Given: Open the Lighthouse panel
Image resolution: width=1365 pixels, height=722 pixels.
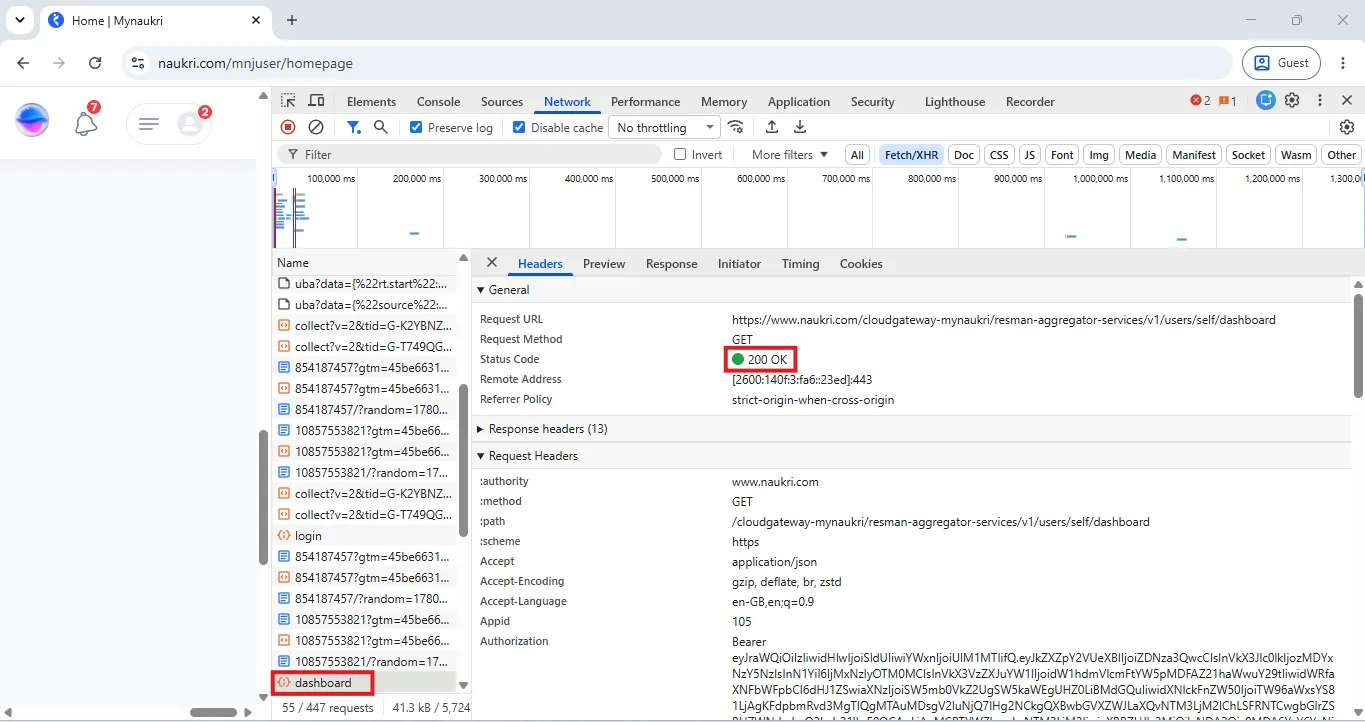Looking at the screenshot, I should point(955,101).
